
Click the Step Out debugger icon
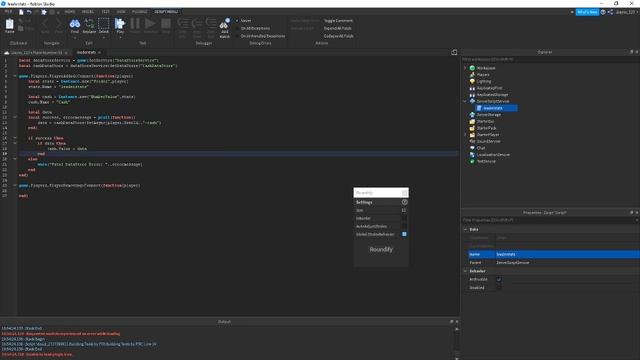[211, 24]
